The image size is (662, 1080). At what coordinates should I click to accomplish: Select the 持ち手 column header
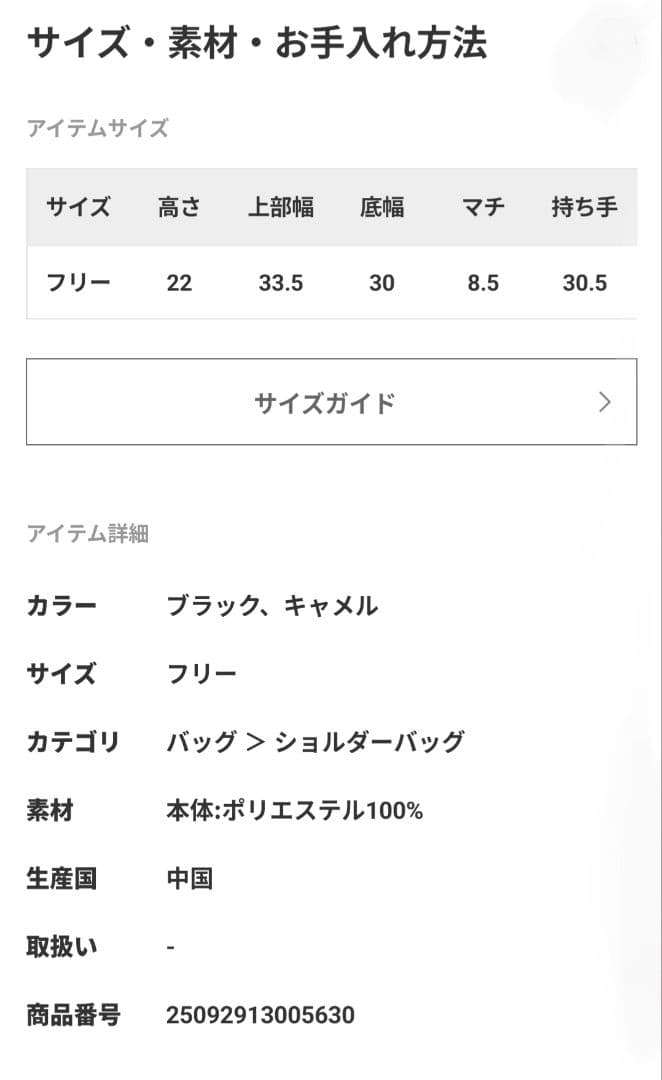(x=585, y=207)
